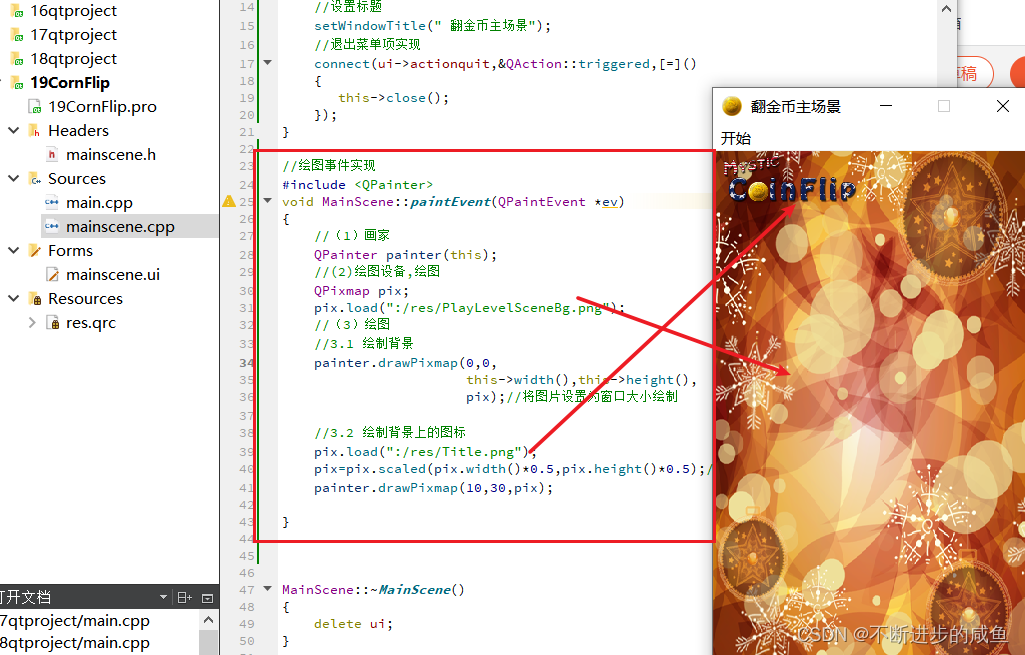Close the open documents side panel
1025x655 pixels.
click(208, 597)
